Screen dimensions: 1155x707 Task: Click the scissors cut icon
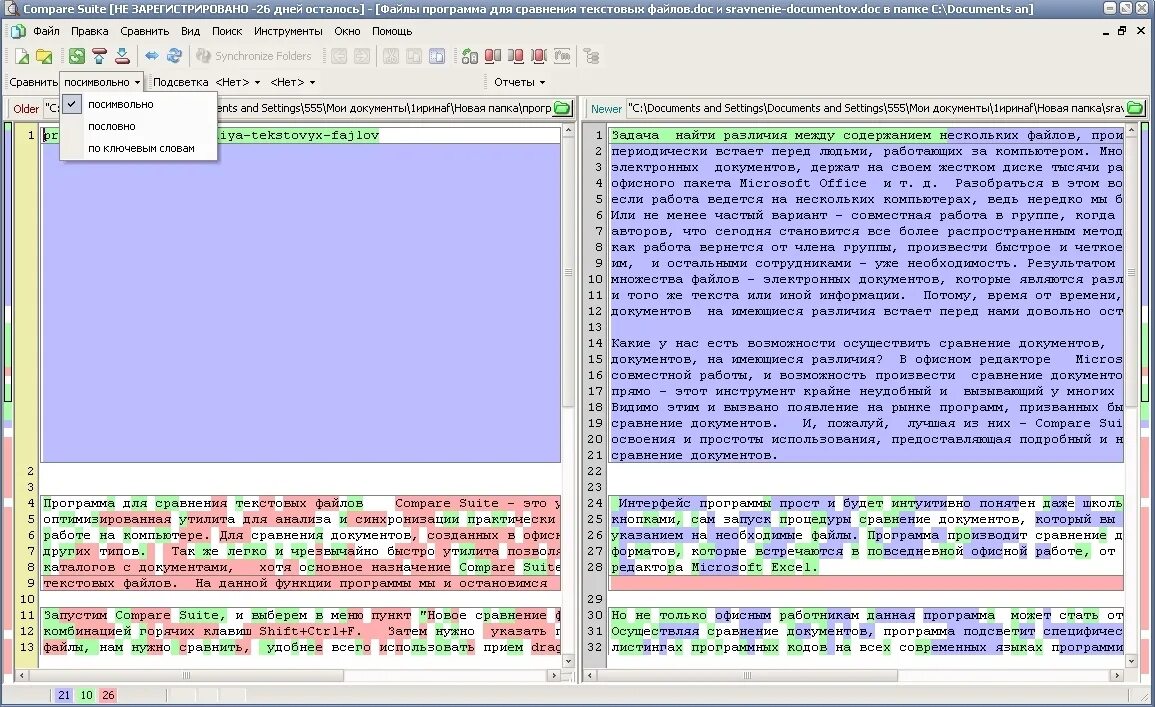(x=391, y=56)
